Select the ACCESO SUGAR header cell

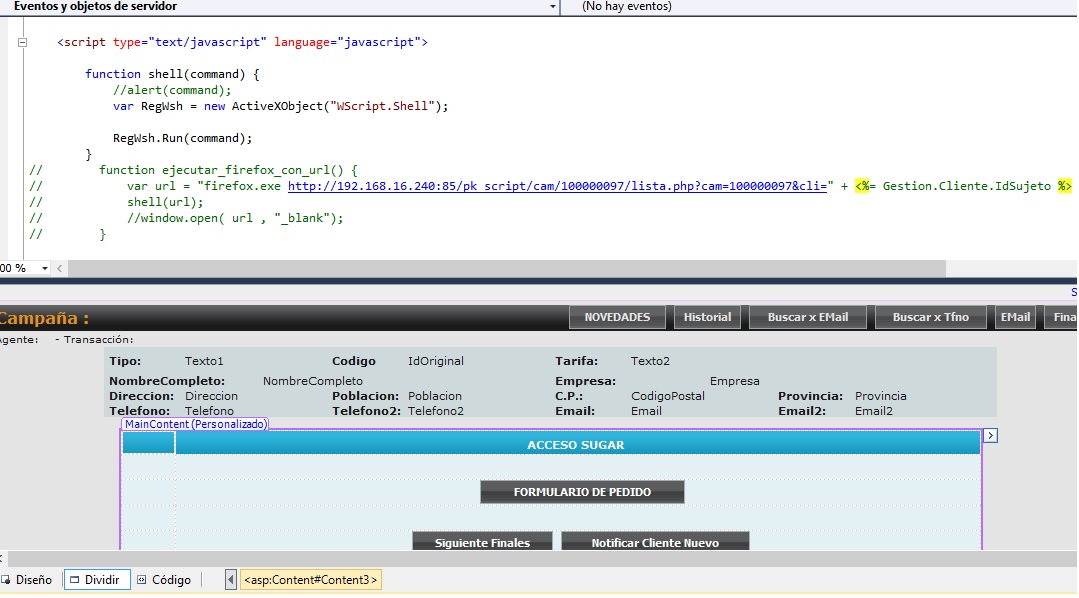pyautogui.click(x=577, y=445)
